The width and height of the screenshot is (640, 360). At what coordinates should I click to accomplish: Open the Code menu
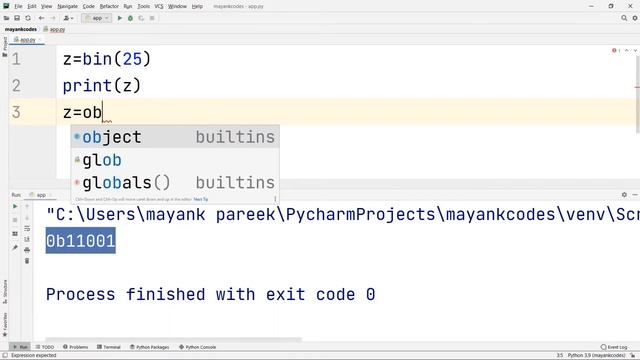pos(89,7)
